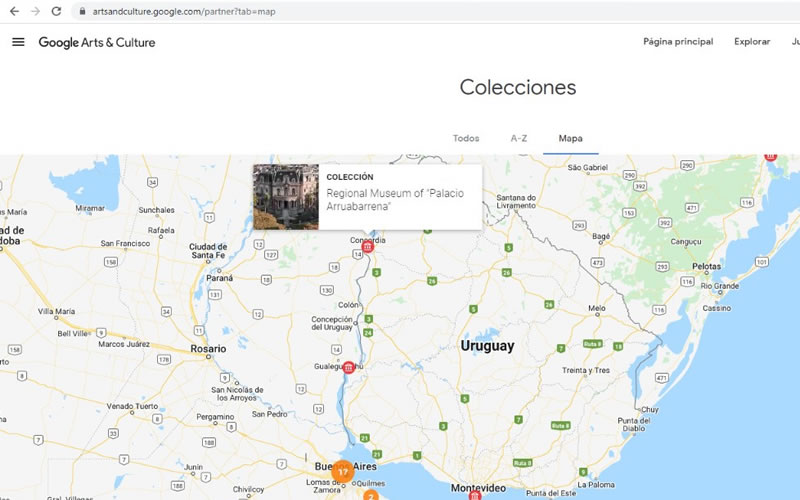Click the Concepción del Uruguay label
800x500 pixels.
pyautogui.click(x=332, y=323)
